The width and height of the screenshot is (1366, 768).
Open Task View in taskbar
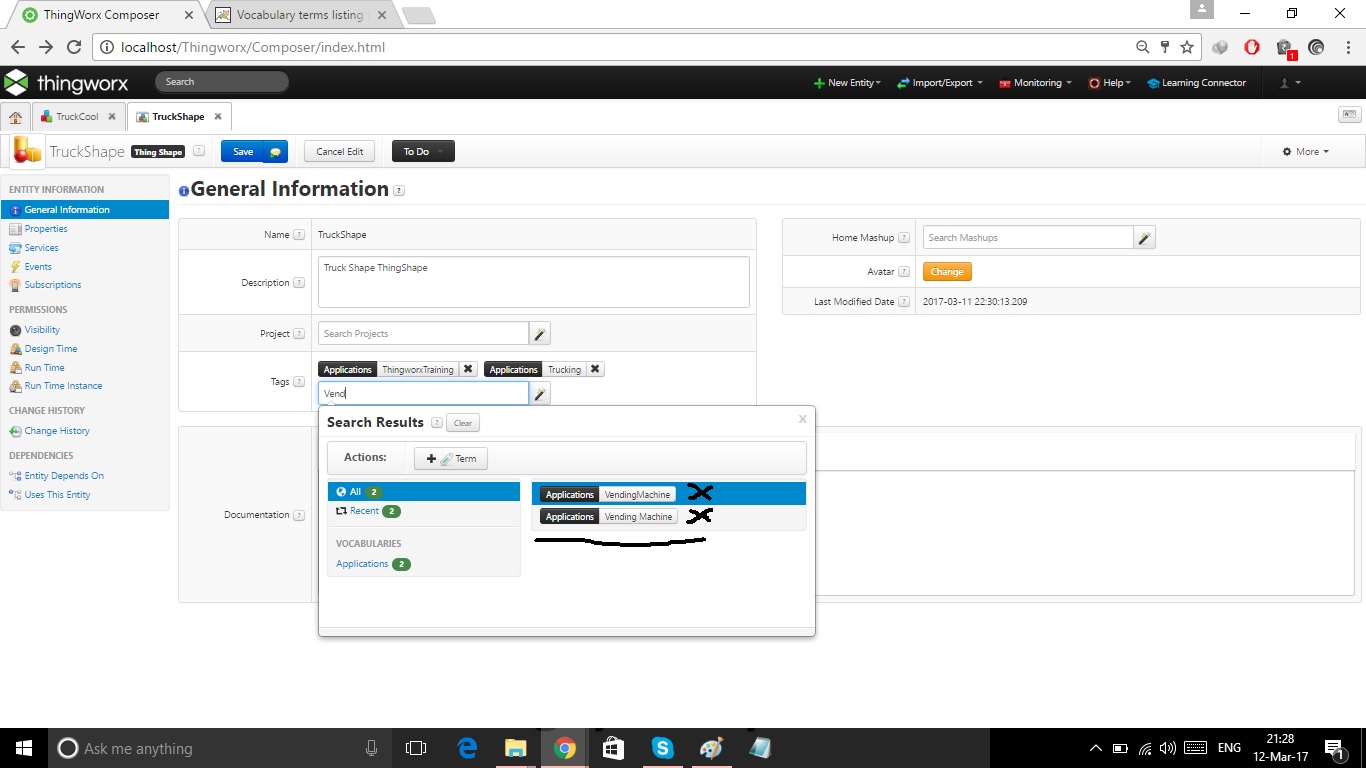(x=416, y=748)
